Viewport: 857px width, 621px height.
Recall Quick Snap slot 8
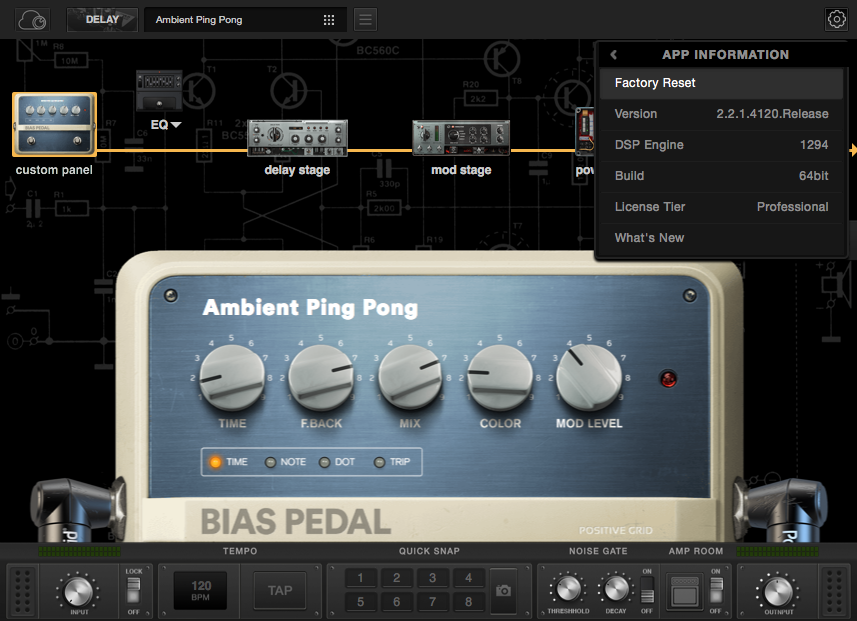[468, 602]
